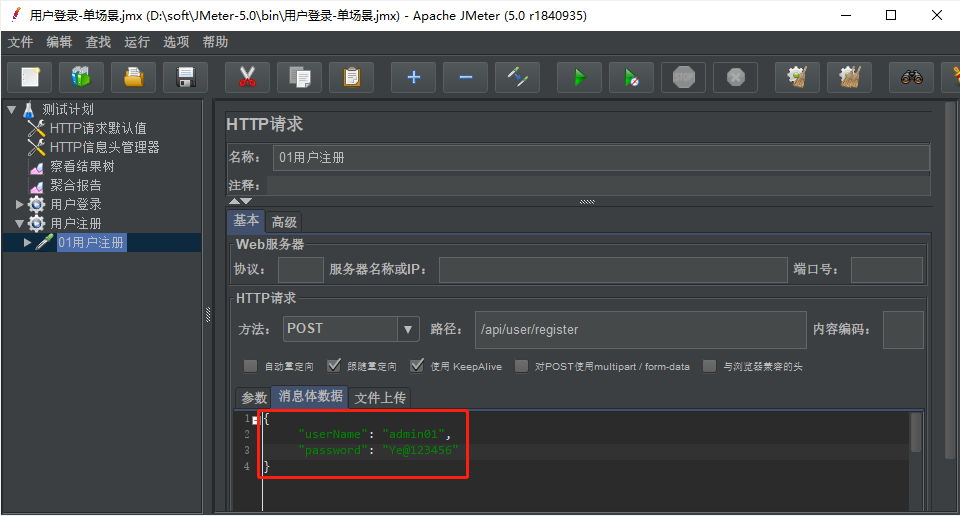
Task: Click the 注释 comment field
Action: (x=598, y=185)
